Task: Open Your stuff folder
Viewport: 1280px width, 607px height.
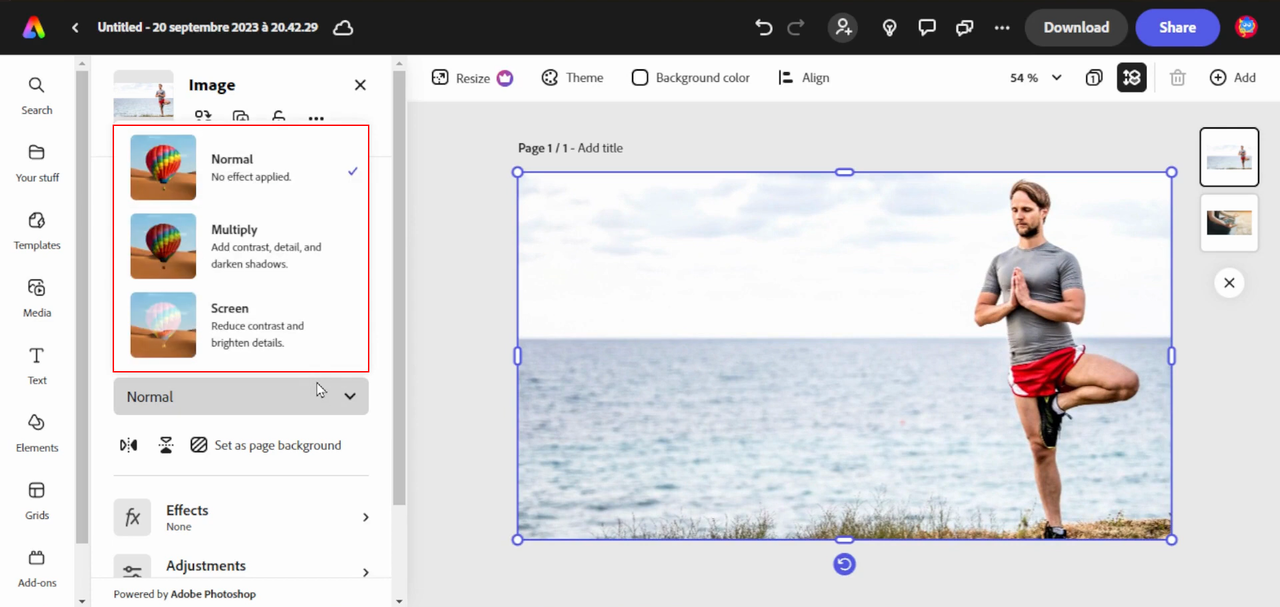Action: click(37, 163)
